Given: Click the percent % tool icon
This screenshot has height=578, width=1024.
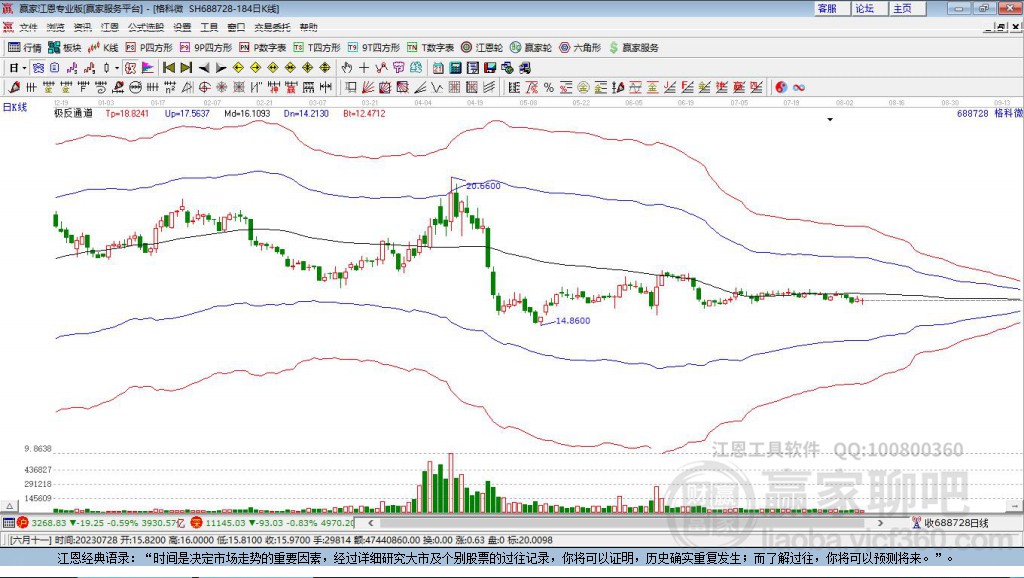Looking at the screenshot, I should 549,88.
